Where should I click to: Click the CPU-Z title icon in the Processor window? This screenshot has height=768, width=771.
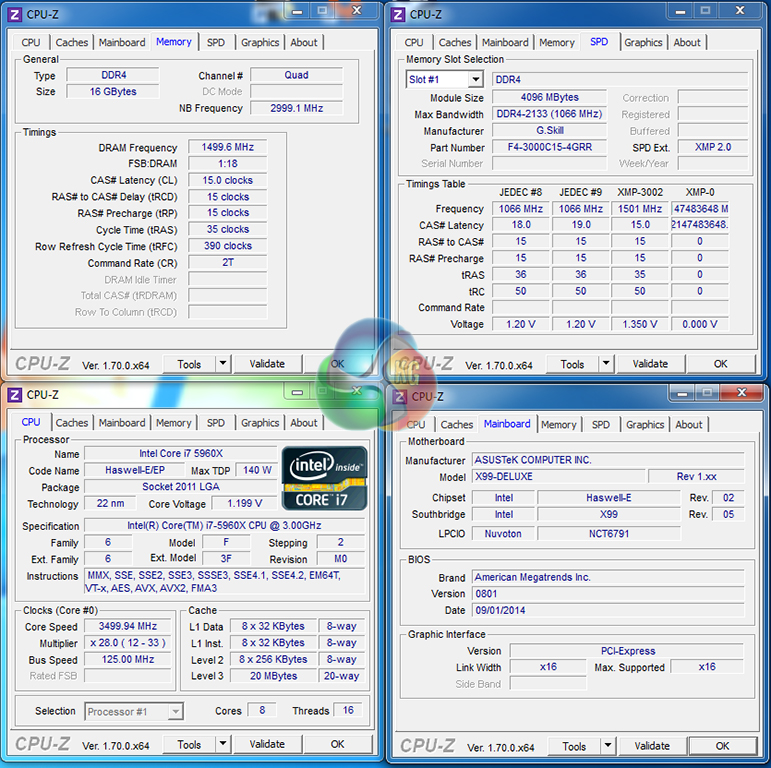pyautogui.click(x=14, y=395)
